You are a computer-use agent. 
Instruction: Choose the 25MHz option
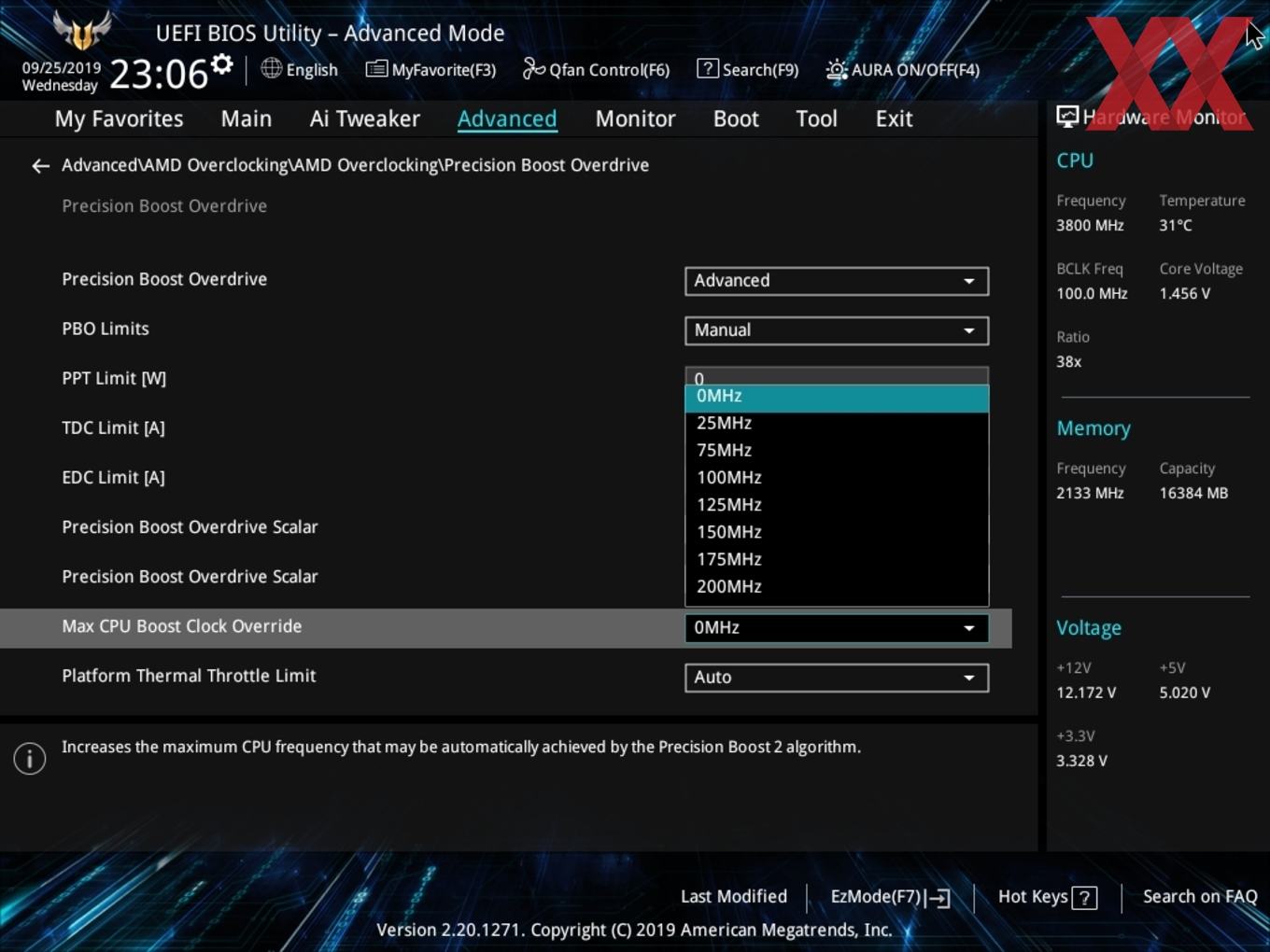[837, 424]
